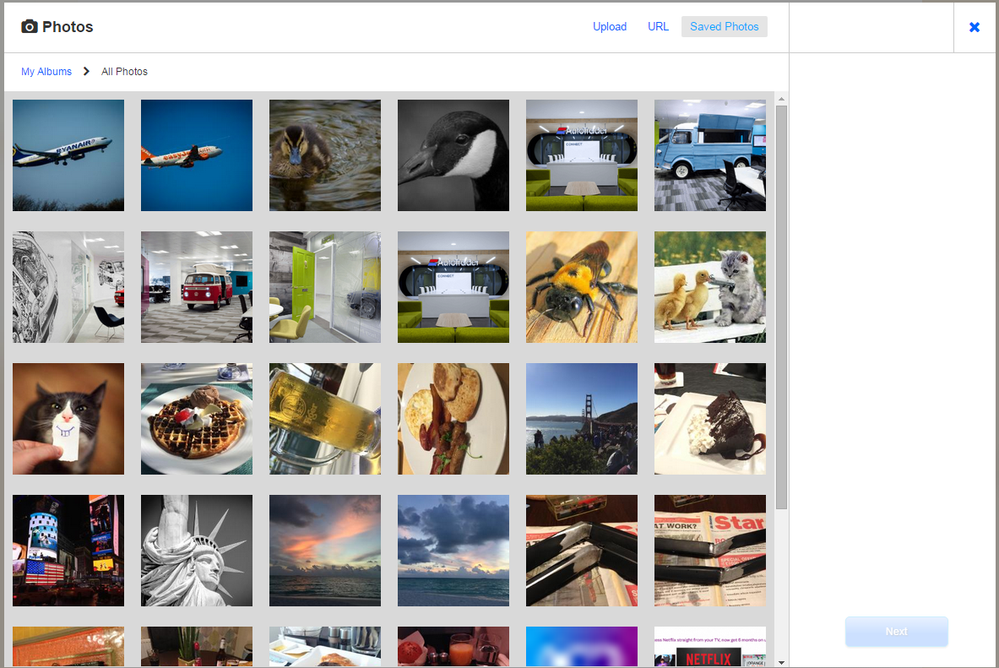
Task: Switch to the URL tab
Action: [658, 27]
